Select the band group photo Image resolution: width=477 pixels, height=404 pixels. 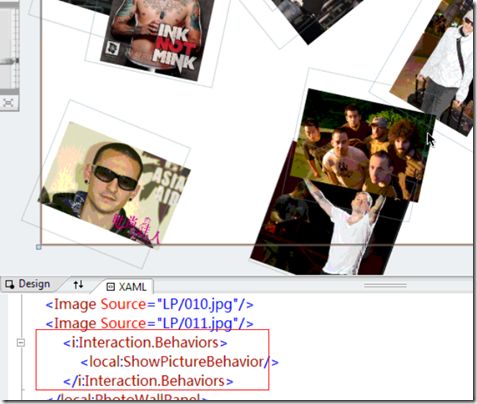point(362,145)
